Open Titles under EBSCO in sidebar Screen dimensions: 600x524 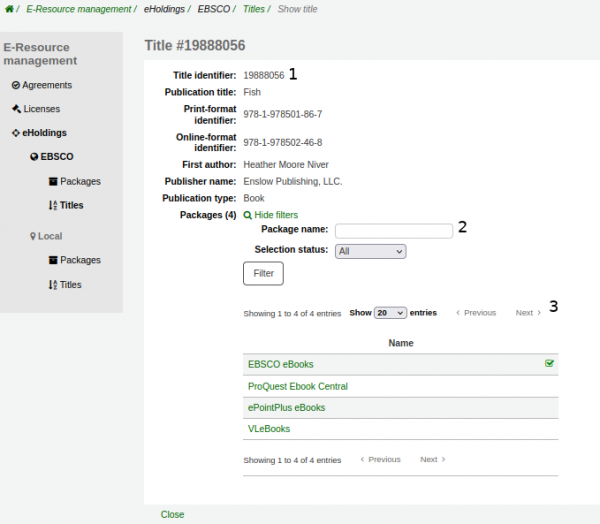click(71, 205)
